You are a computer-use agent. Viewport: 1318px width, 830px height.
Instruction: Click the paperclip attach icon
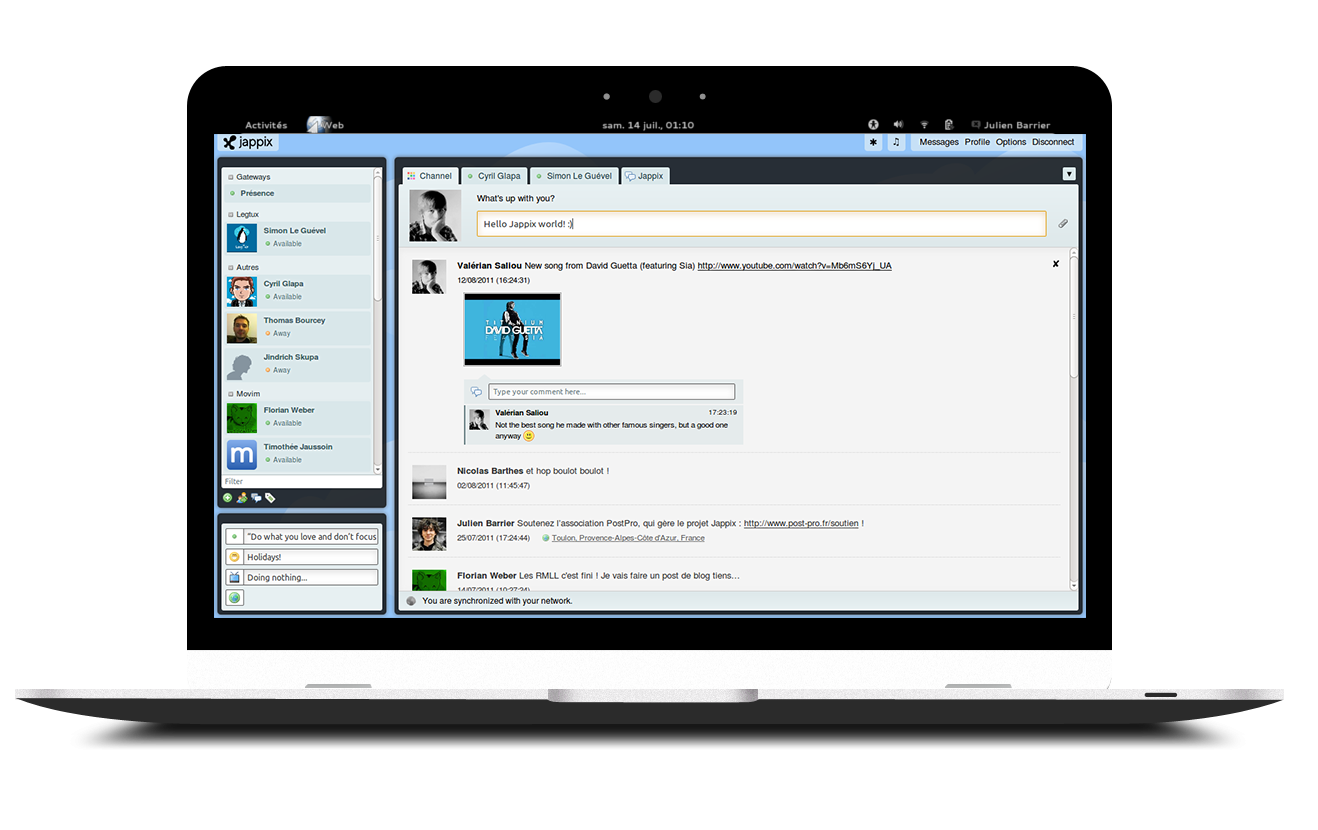(1062, 224)
